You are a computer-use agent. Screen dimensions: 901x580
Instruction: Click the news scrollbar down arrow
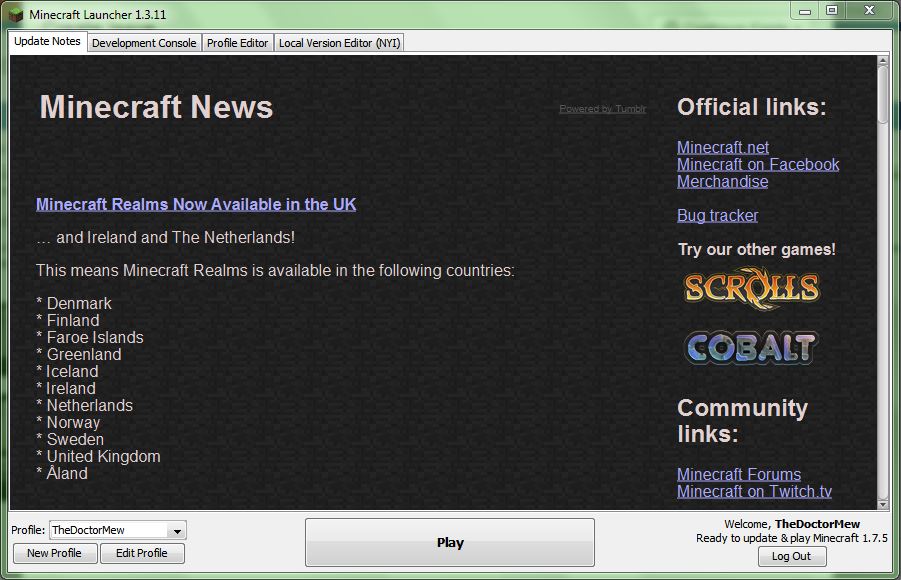pos(883,504)
